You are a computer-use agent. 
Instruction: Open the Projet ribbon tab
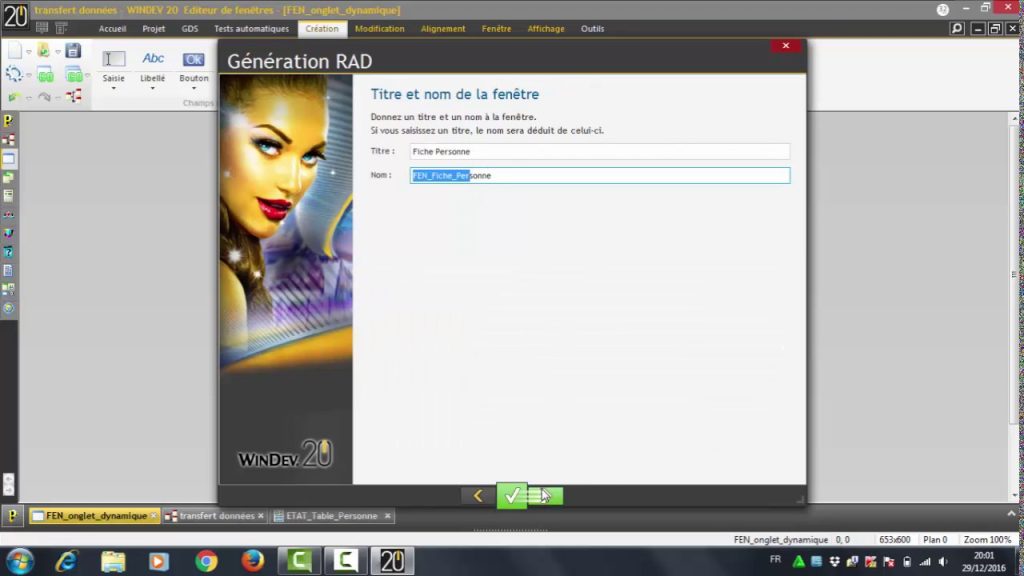pyautogui.click(x=154, y=29)
